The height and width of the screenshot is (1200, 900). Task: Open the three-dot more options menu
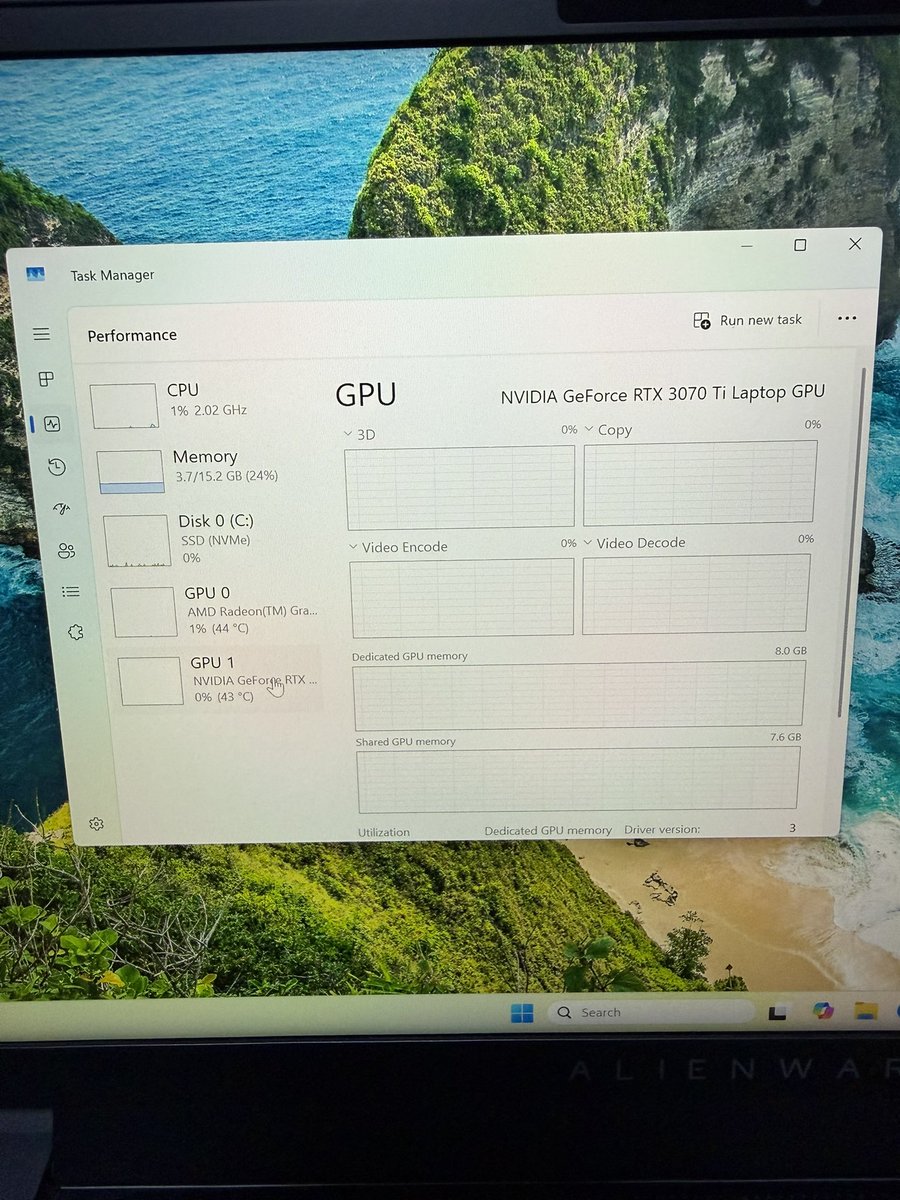tap(847, 318)
